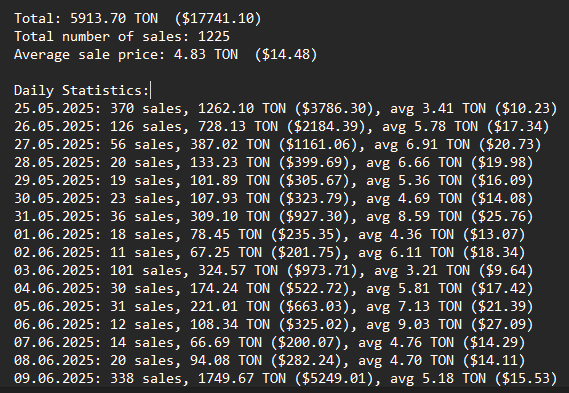Click the 02.06.2025 row, 67.25 TON

(270, 253)
